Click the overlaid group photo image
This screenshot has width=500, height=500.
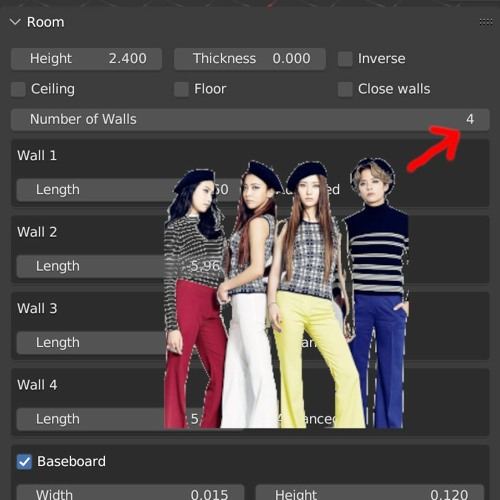pyautogui.click(x=287, y=293)
